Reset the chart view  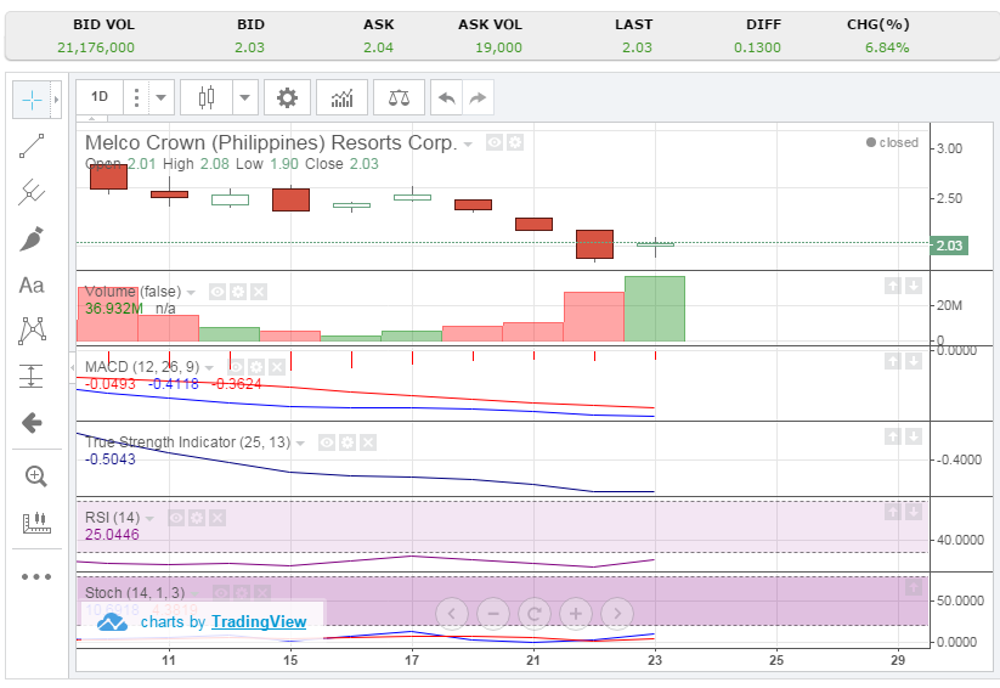pyautogui.click(x=534, y=614)
